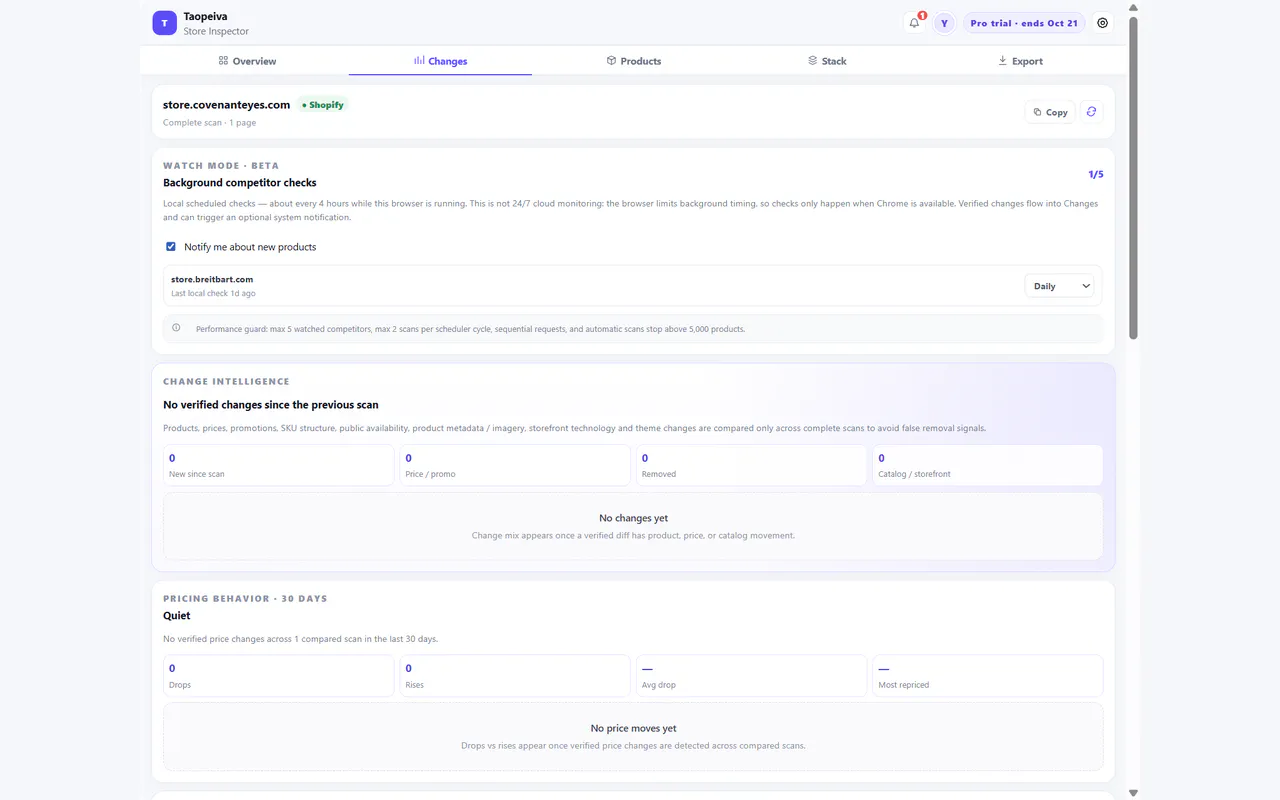Click the store.covenanteyes.com heading
This screenshot has height=800, width=1280.
point(227,105)
